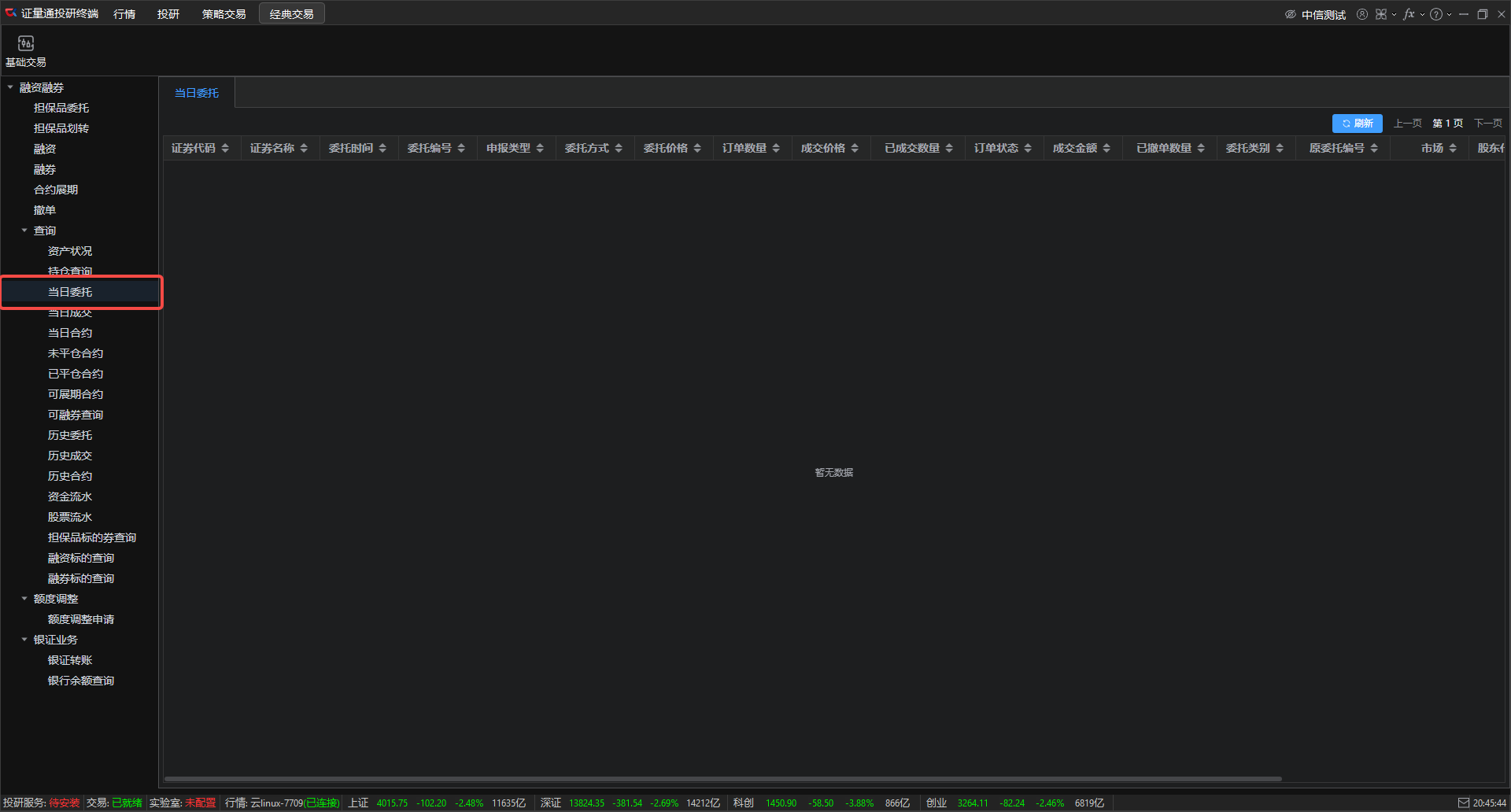Sort by 委托价格 column sort arrows
1511x812 pixels.
click(x=697, y=148)
